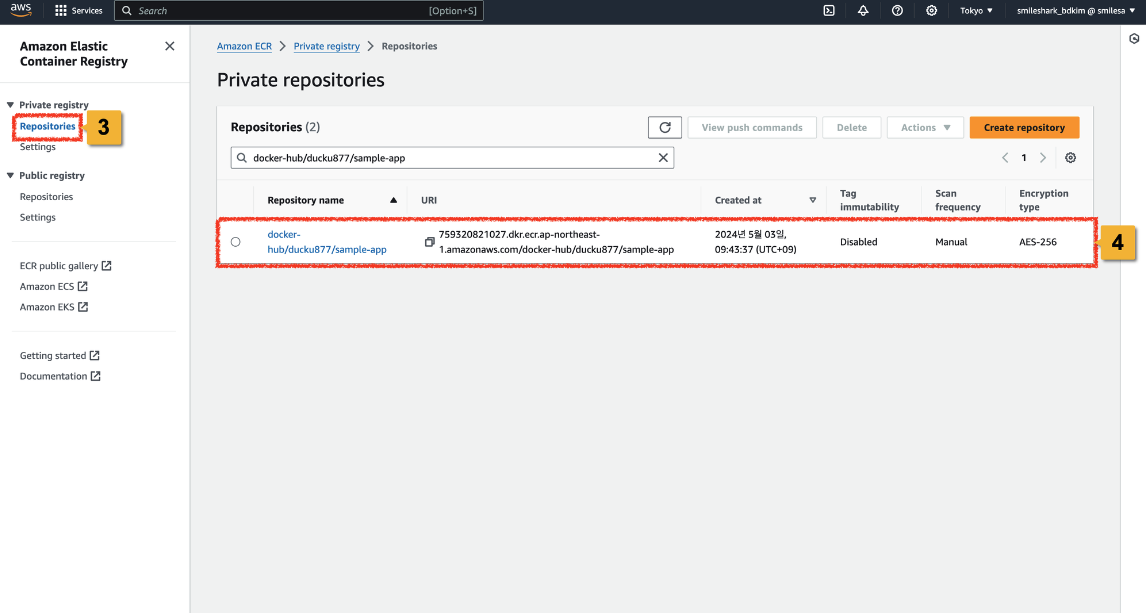The width and height of the screenshot is (1146, 613).
Task: Open table preferences gear icon
Action: coord(1070,158)
